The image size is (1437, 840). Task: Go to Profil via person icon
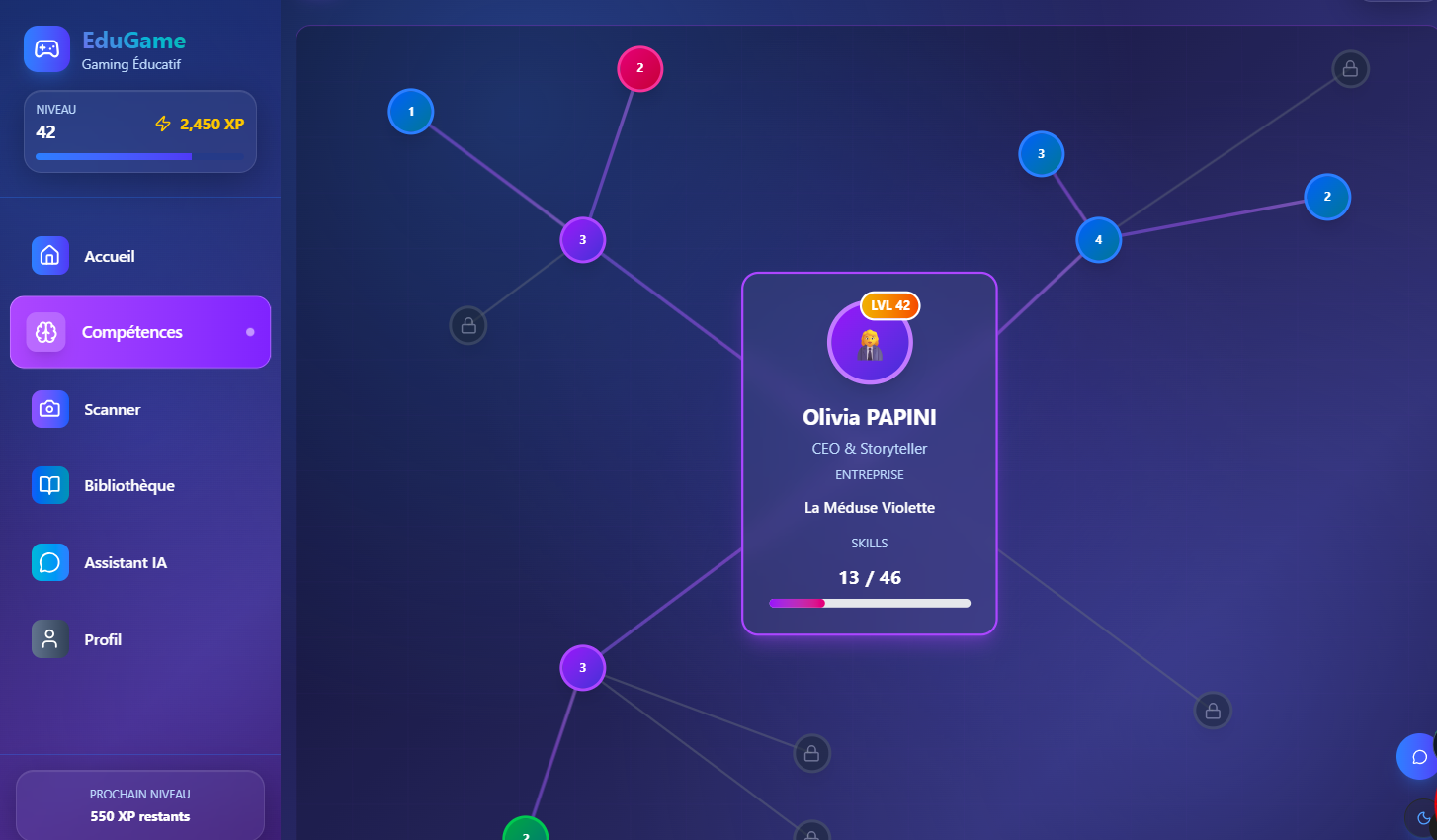tap(49, 639)
